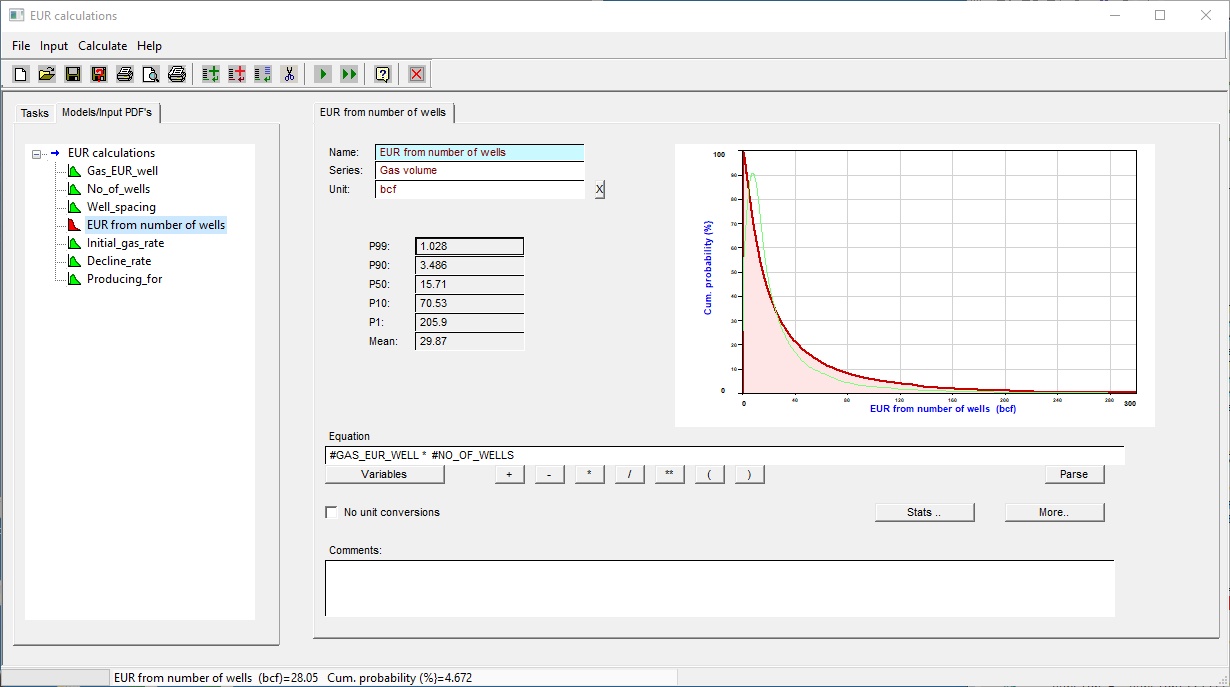Viewport: 1230px width, 687px height.
Task: Open a file with the folder icon
Action: 46,74
